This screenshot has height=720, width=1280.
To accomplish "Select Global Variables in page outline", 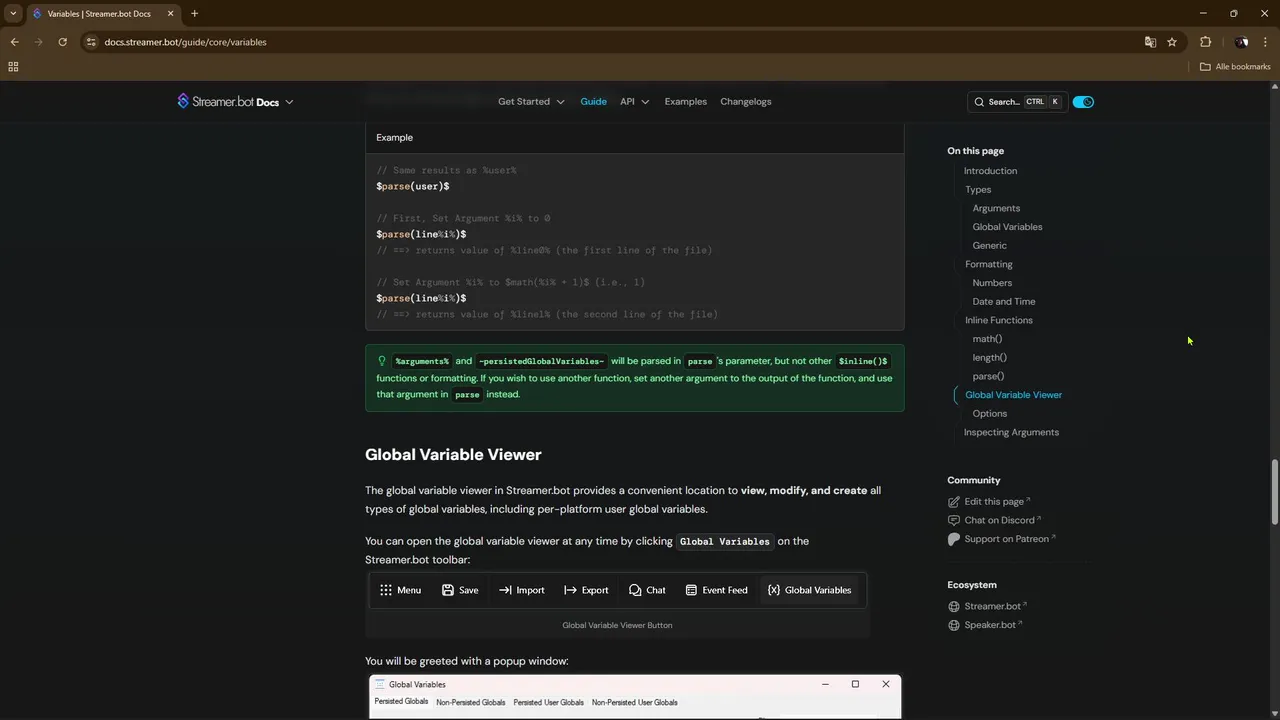I will [x=1007, y=227].
